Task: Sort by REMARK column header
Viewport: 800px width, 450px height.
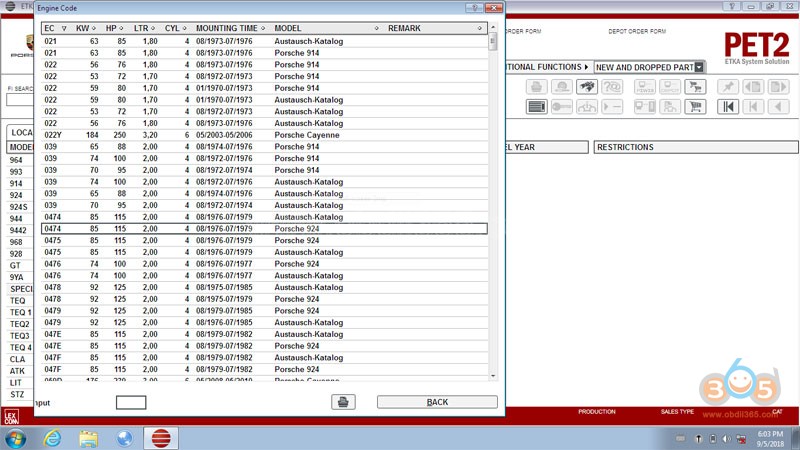Action: click(435, 28)
